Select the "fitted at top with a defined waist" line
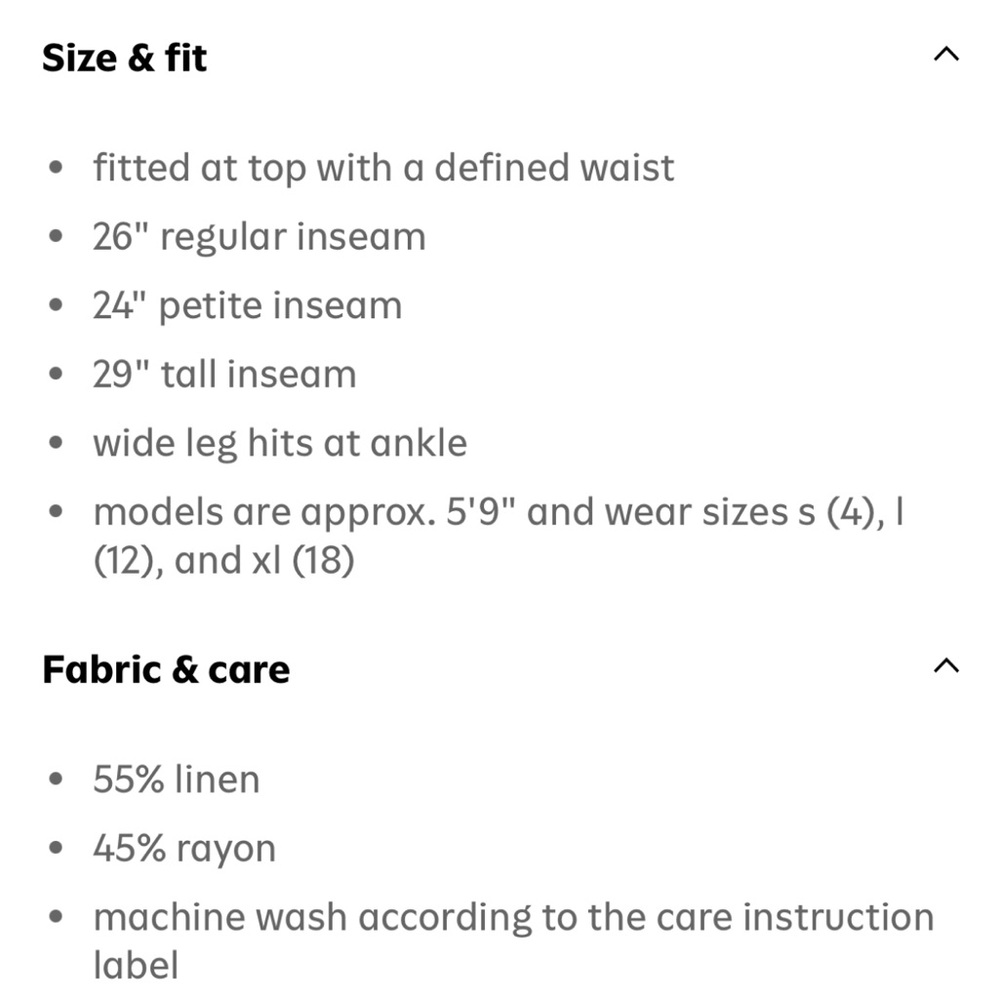Screen dimensions: 1000x1000 coord(383,167)
